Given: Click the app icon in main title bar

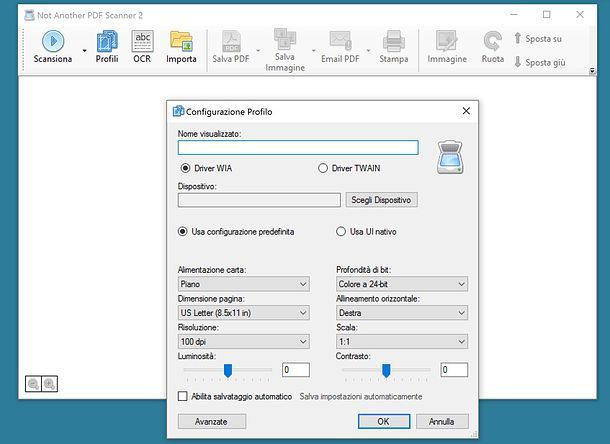Looking at the screenshot, I should pyautogui.click(x=29, y=15).
